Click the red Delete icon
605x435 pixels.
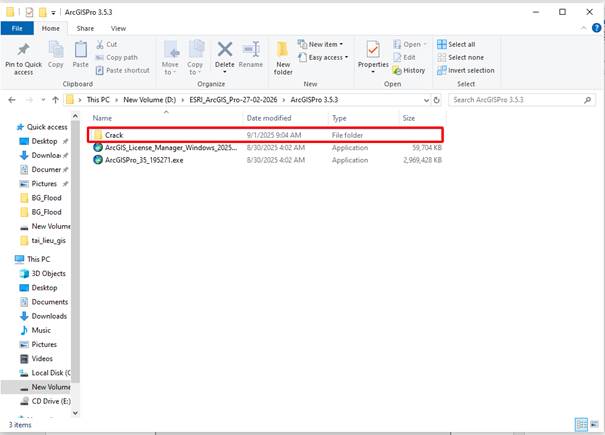(x=224, y=50)
